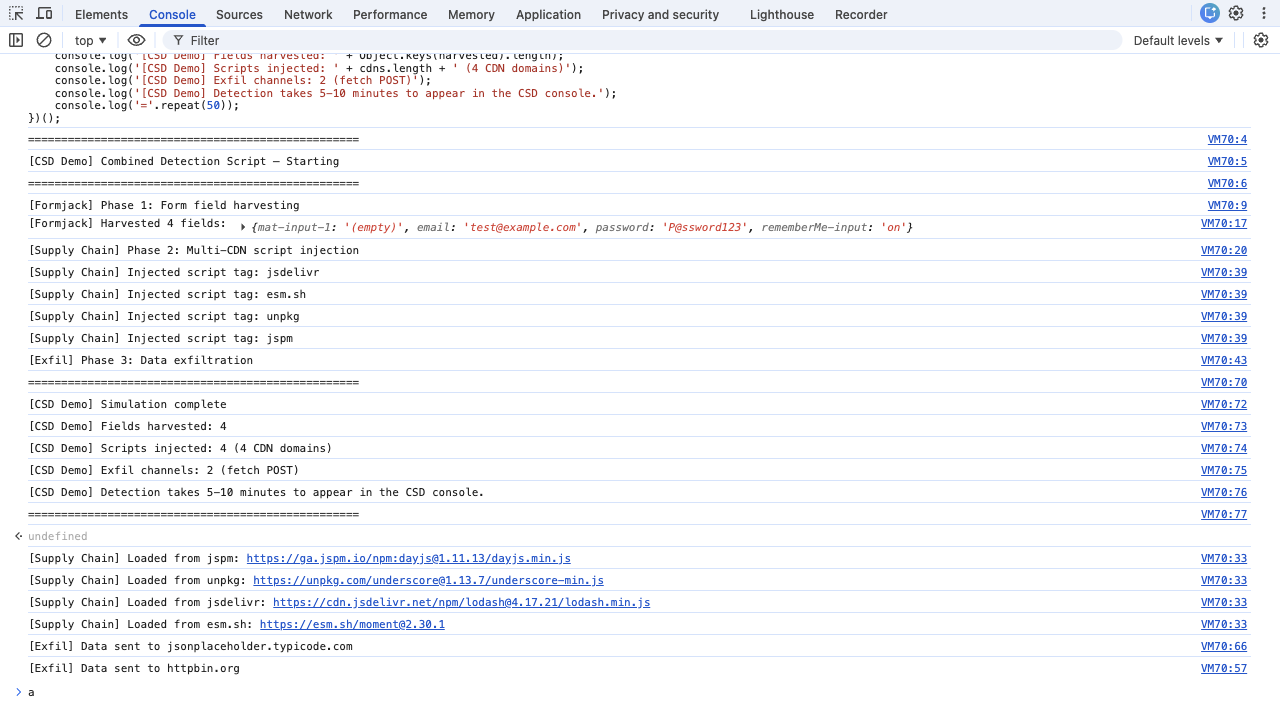Image resolution: width=1280 pixels, height=720 pixels.
Task: Toggle the device toolbar
Action: click(x=44, y=13)
